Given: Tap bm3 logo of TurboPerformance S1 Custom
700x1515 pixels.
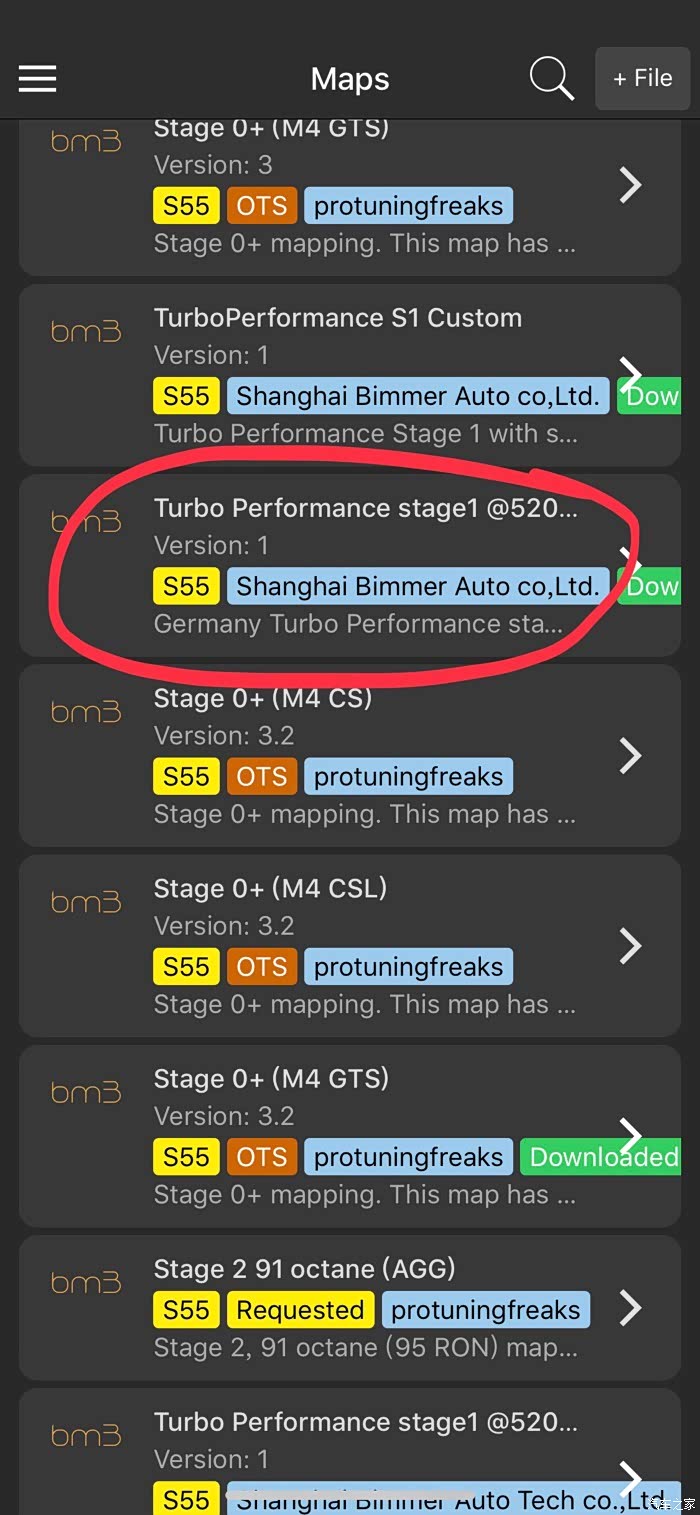Looking at the screenshot, I should (86, 331).
